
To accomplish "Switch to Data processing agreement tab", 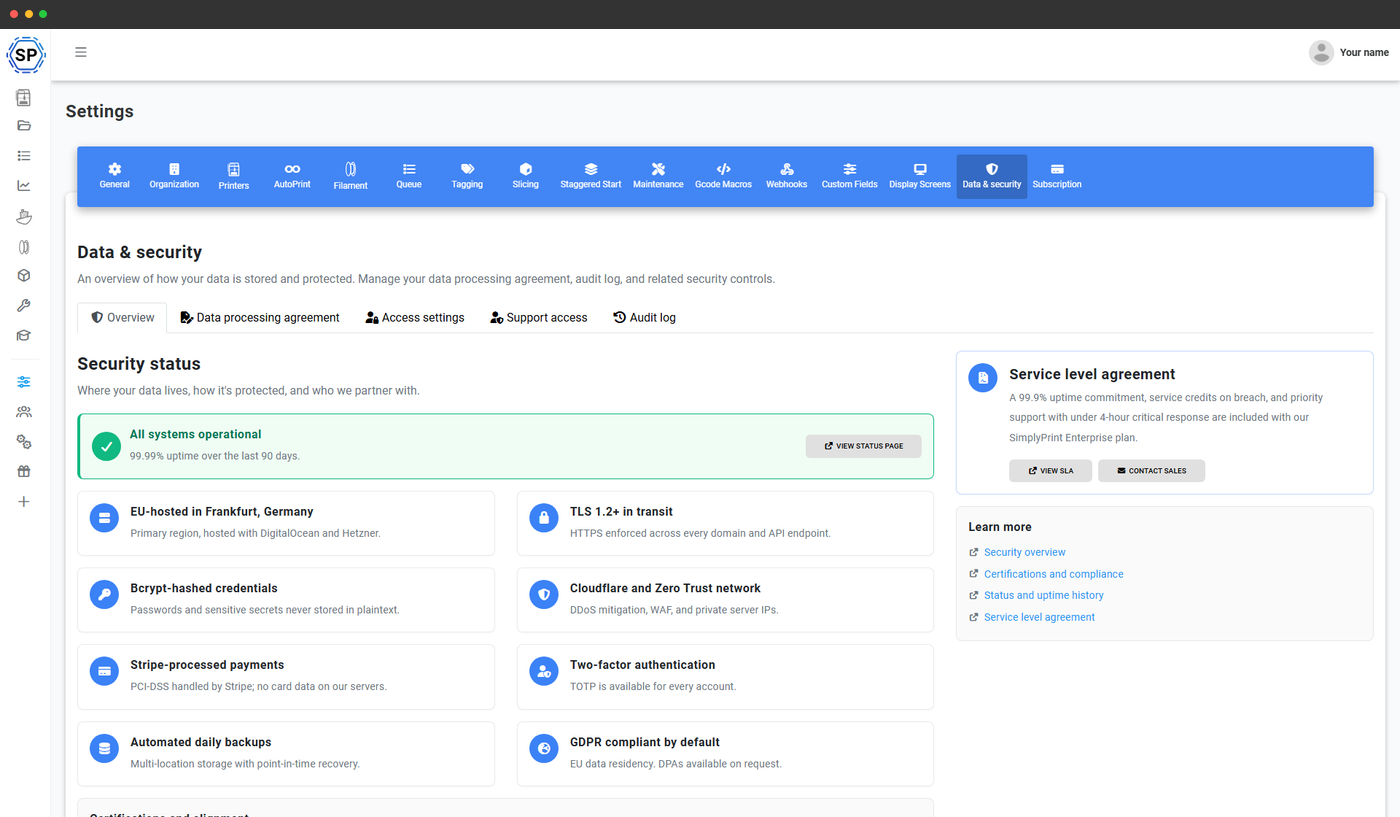I will click(x=260, y=317).
